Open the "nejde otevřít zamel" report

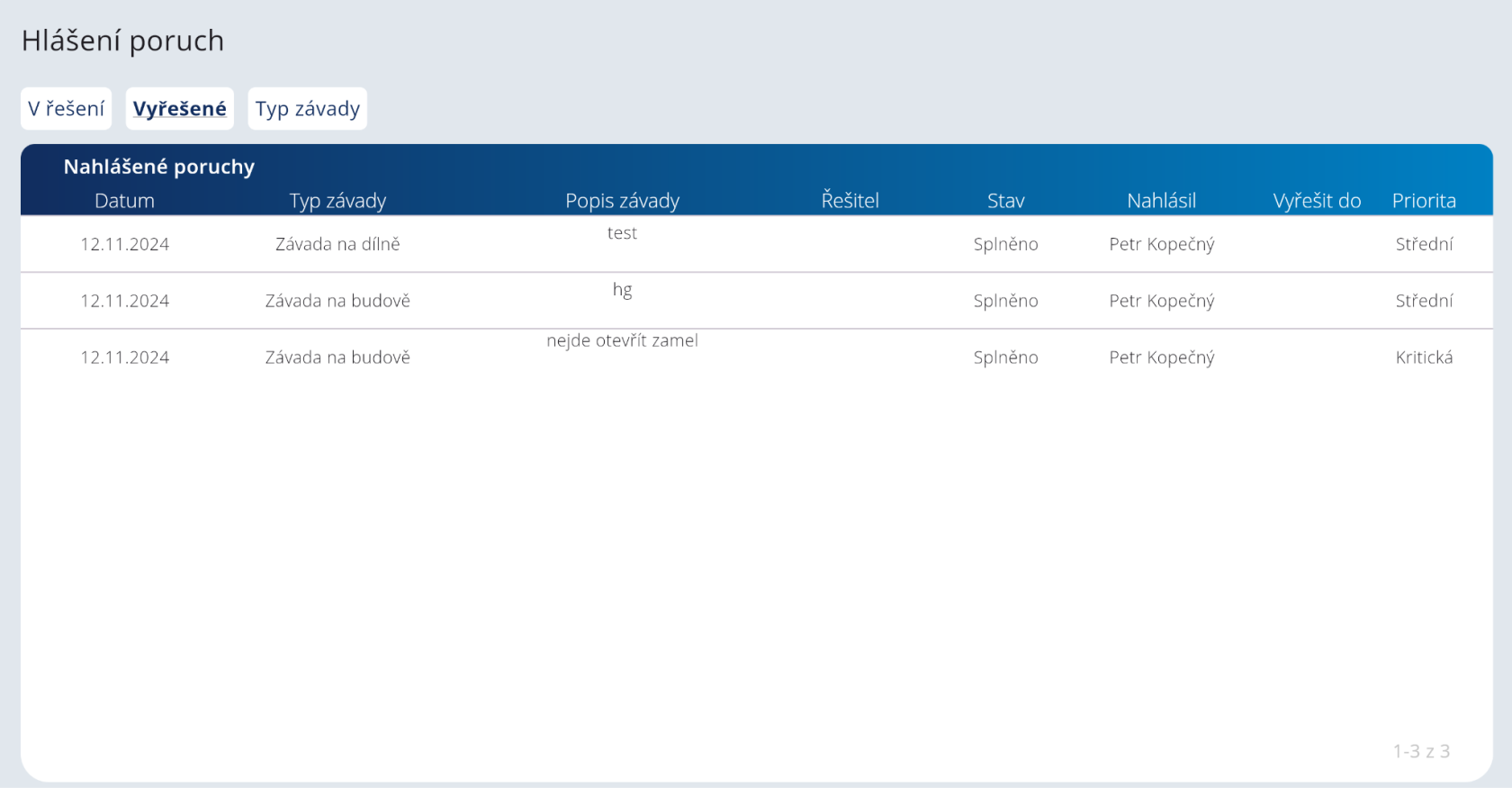pos(622,340)
